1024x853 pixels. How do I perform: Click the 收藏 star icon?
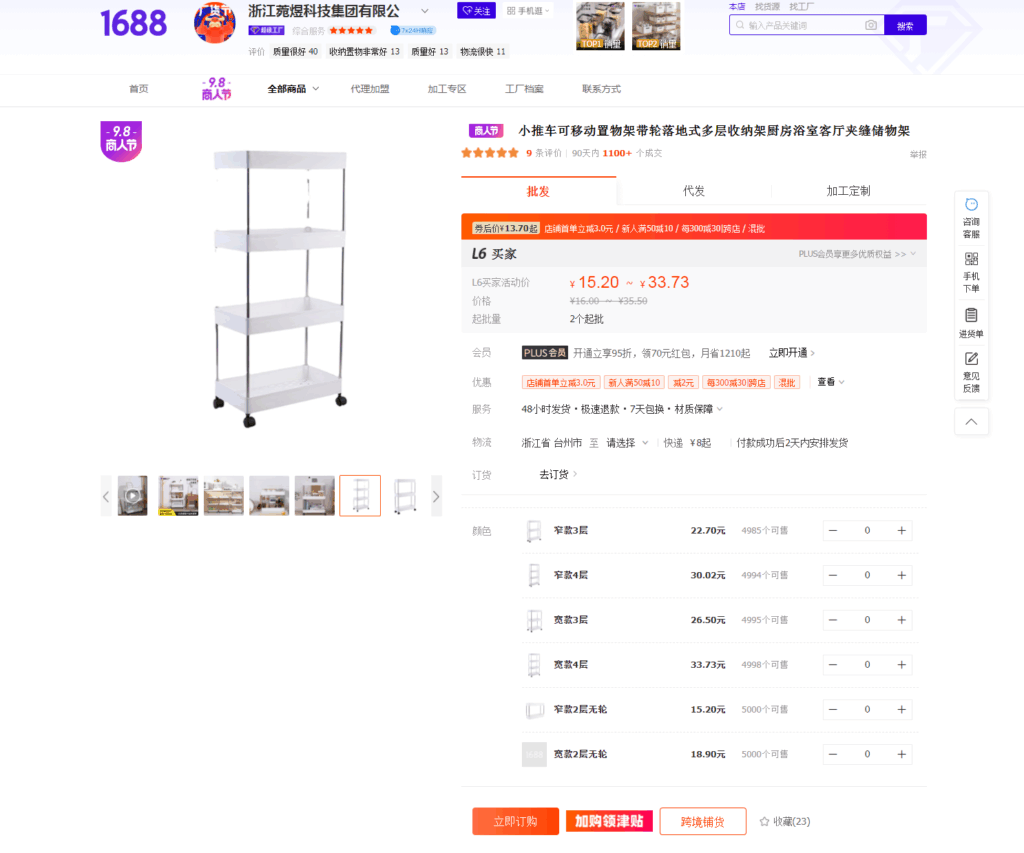point(764,822)
